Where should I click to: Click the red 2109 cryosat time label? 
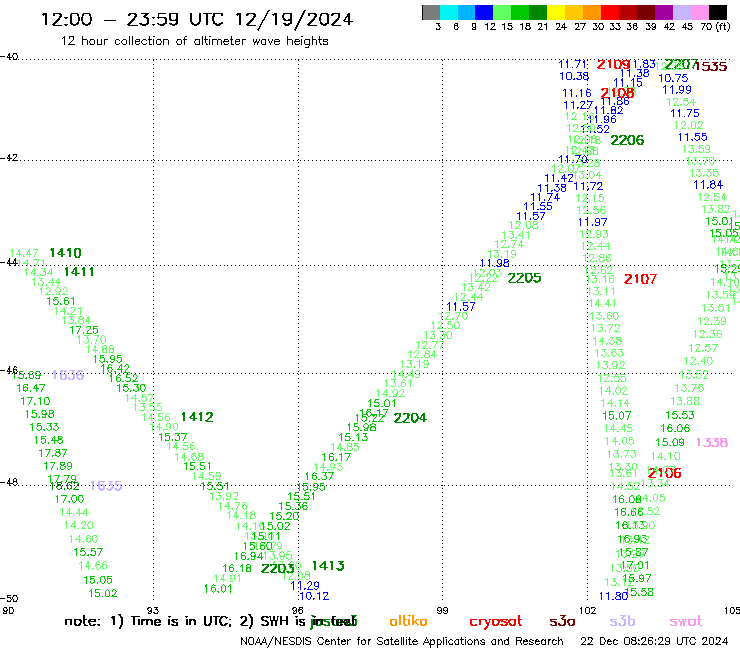pos(614,64)
